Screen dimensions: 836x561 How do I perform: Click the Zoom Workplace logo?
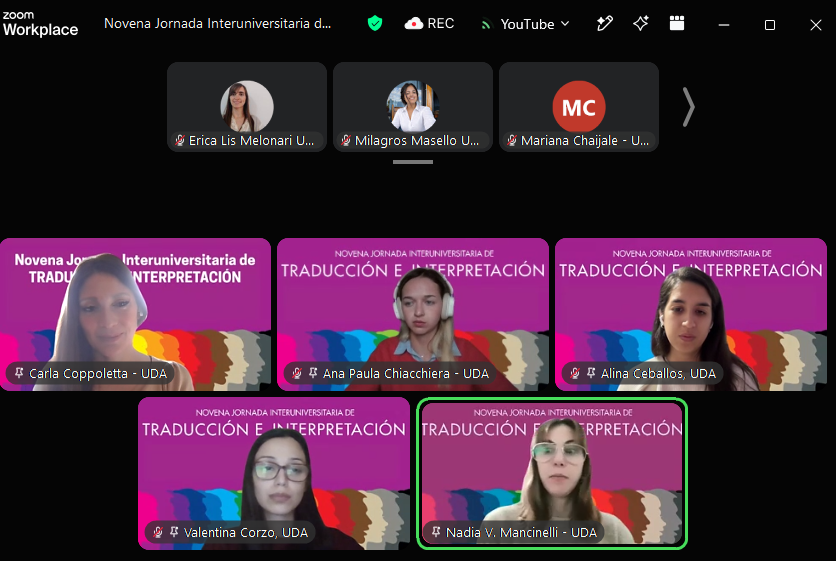point(40,23)
